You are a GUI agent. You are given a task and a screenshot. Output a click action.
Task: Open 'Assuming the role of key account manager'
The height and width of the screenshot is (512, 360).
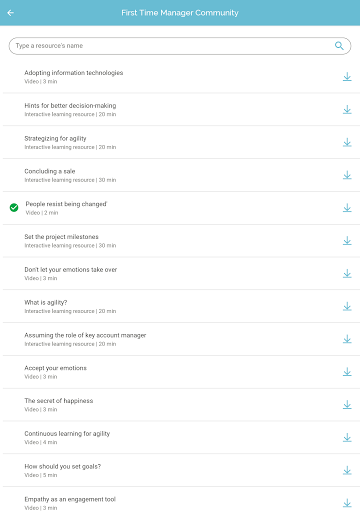pos(181,339)
